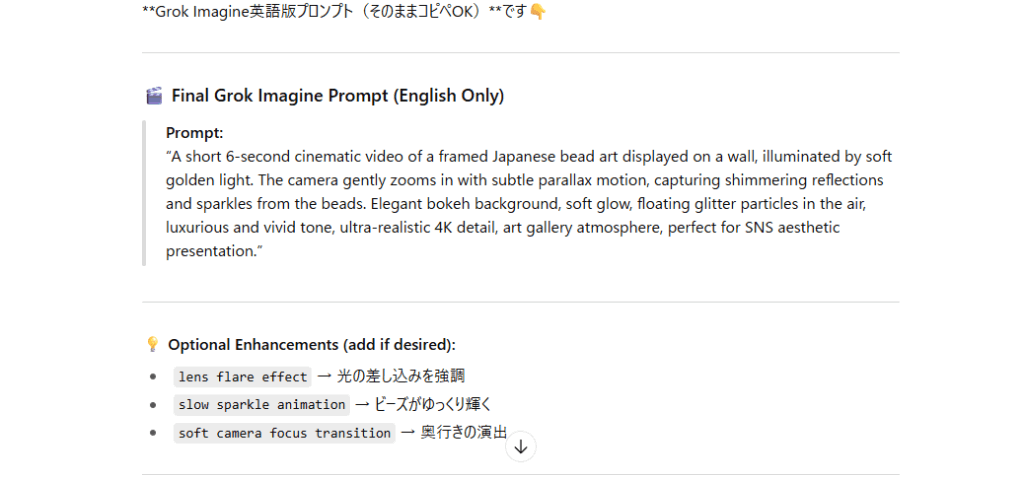Click the bullet point before "lens flare effect"

pos(153,377)
